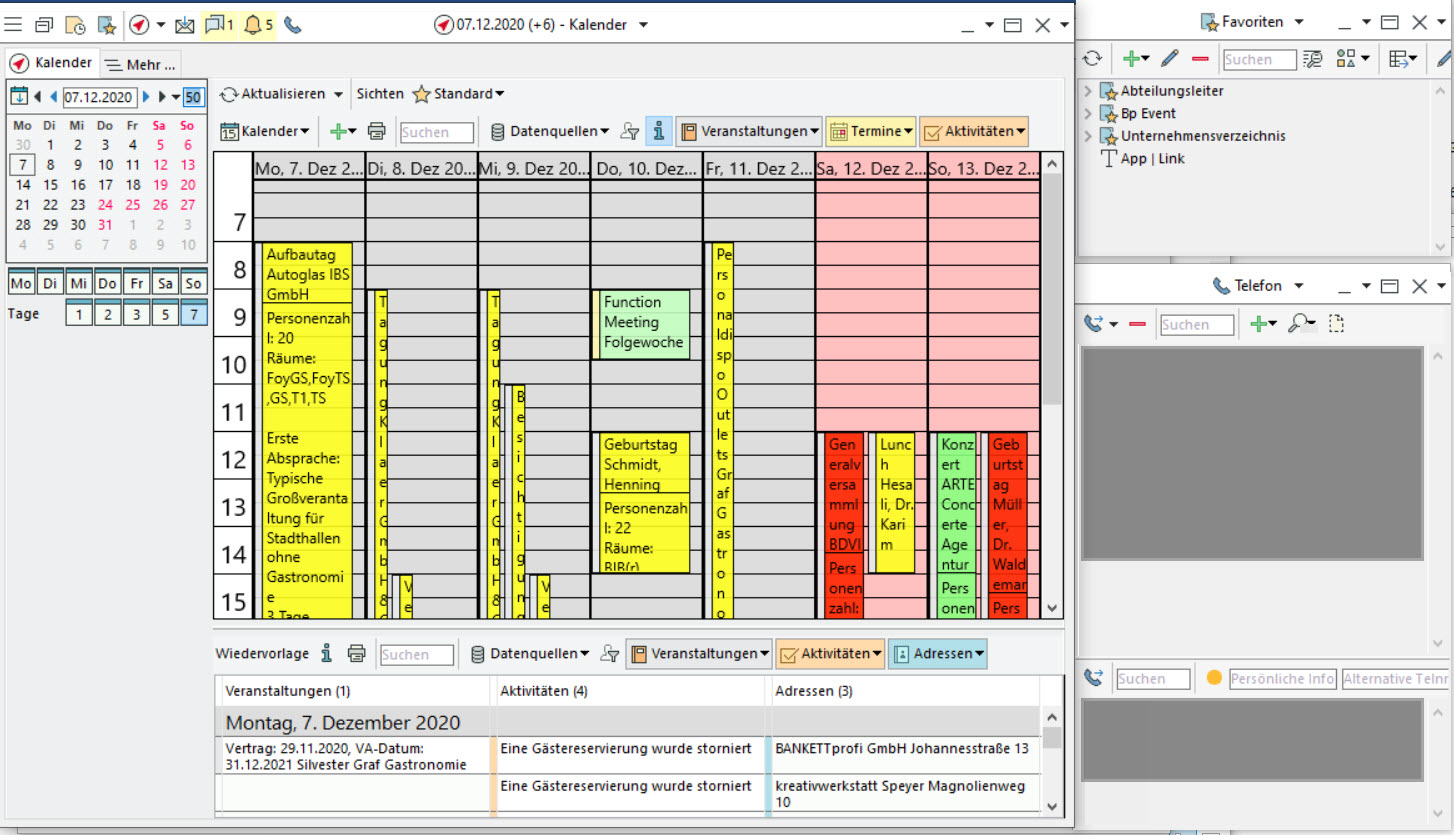Toggle the Mo weekday button
The height and width of the screenshot is (835, 1454).
pyautogui.click(x=20, y=284)
